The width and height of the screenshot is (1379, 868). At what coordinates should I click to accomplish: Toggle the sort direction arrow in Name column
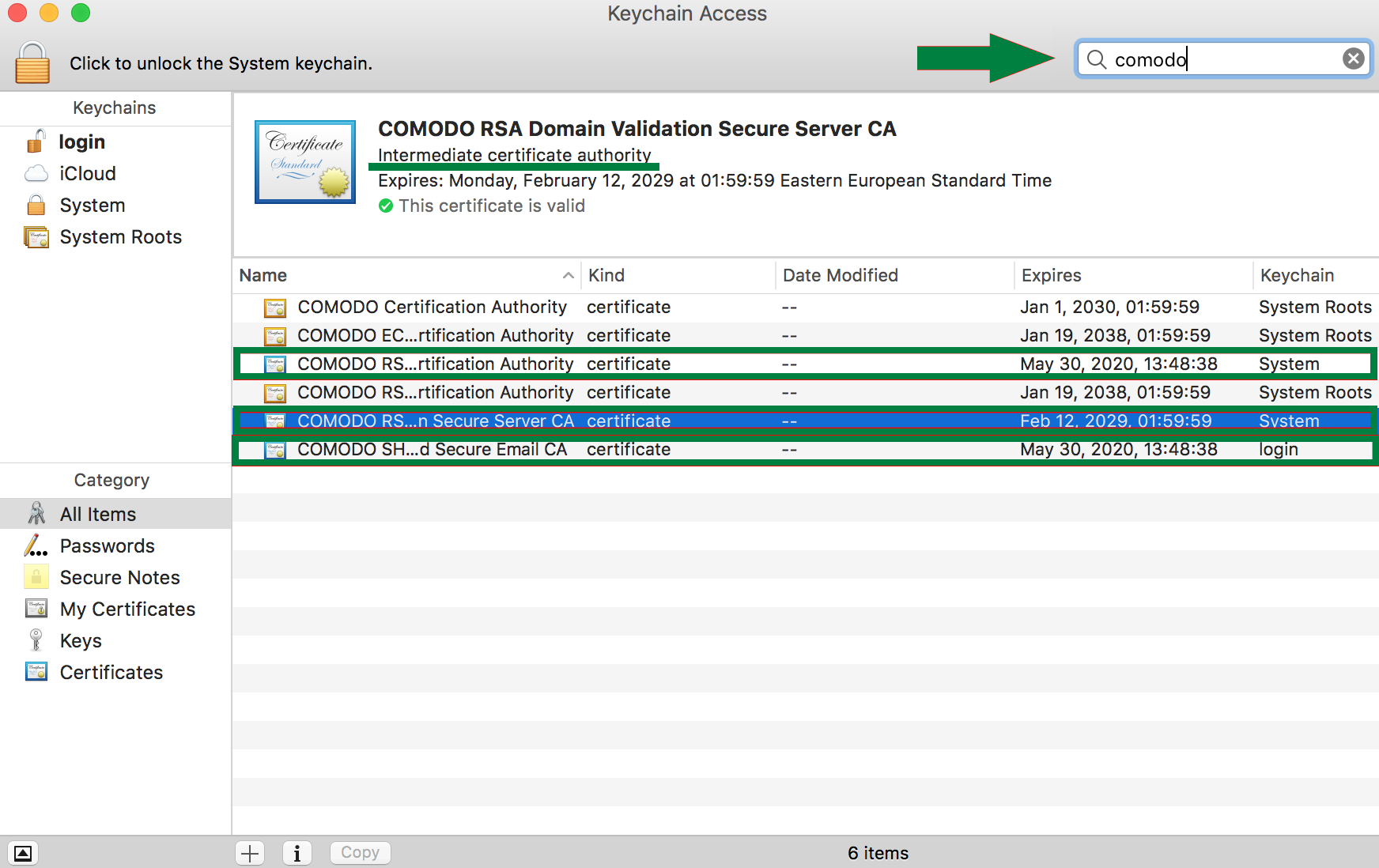click(x=568, y=275)
